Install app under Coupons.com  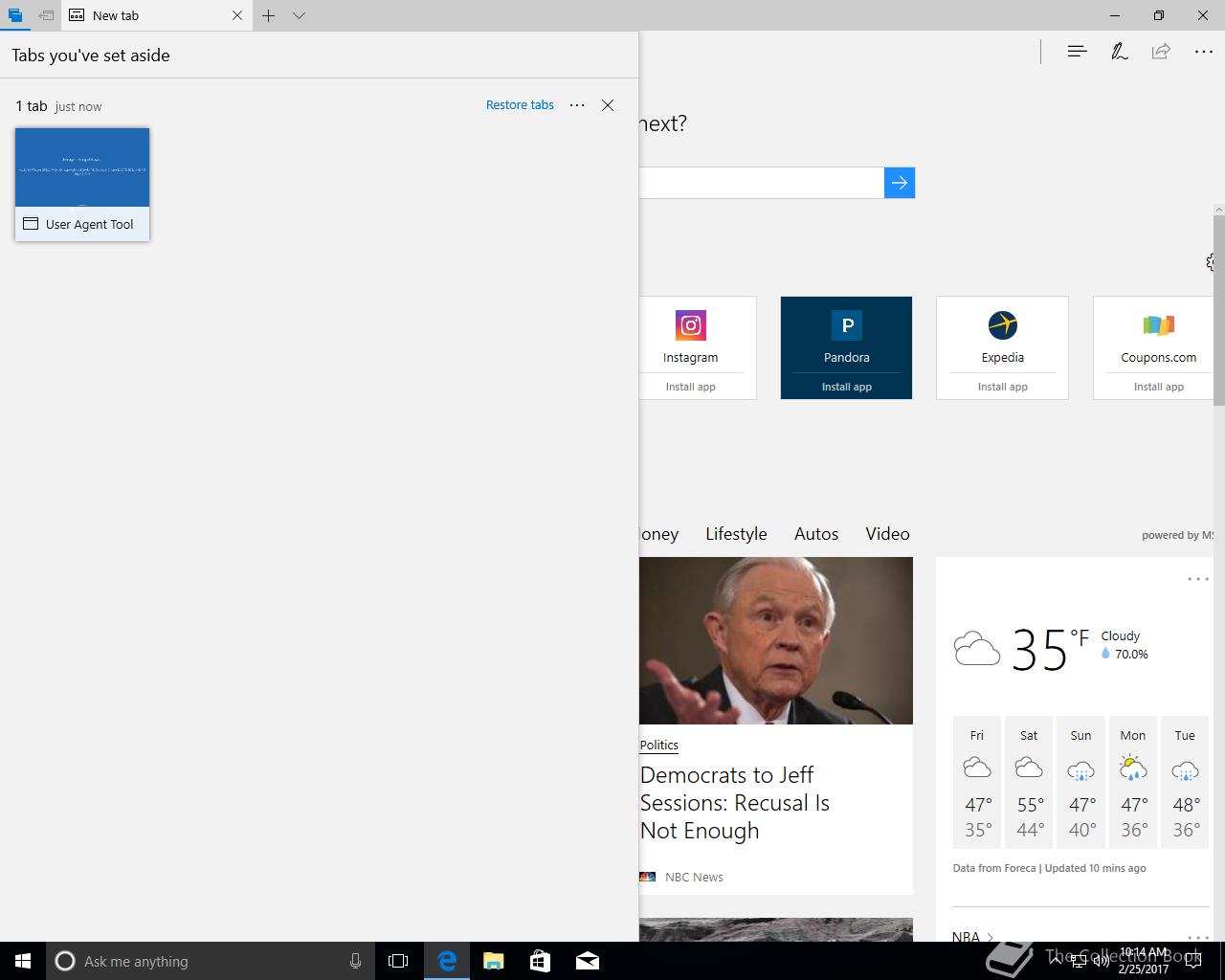coord(1159,387)
